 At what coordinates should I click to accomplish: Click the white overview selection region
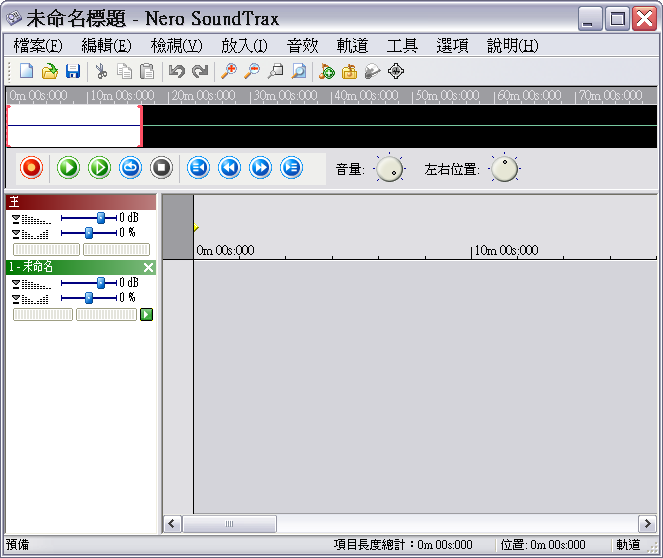click(x=74, y=126)
